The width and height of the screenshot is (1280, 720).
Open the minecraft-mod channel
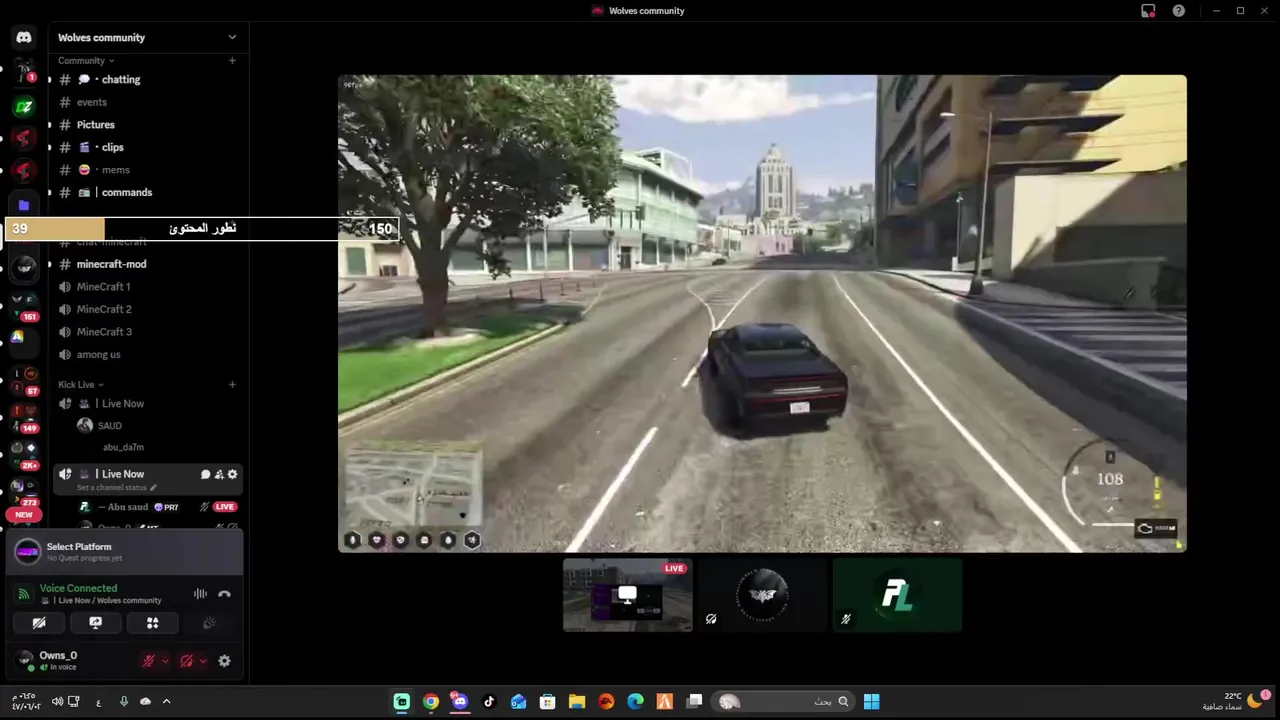146,264
